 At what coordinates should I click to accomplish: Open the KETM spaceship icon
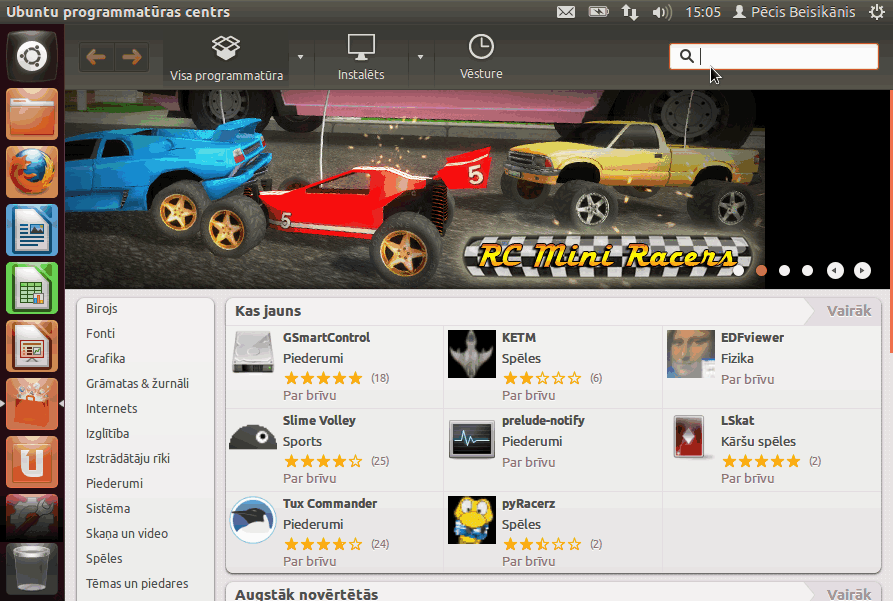click(x=472, y=354)
